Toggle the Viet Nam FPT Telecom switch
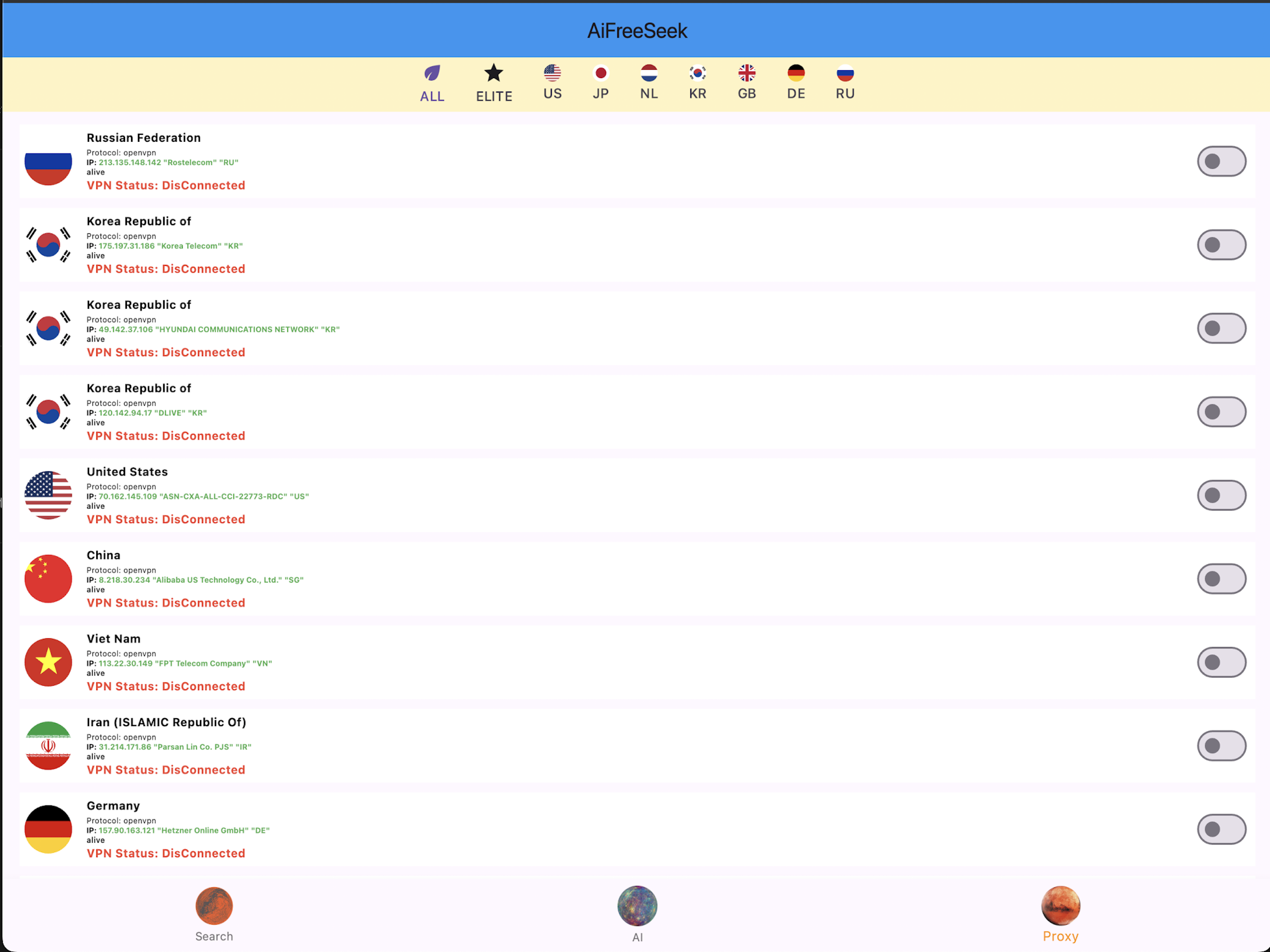 coord(1221,662)
